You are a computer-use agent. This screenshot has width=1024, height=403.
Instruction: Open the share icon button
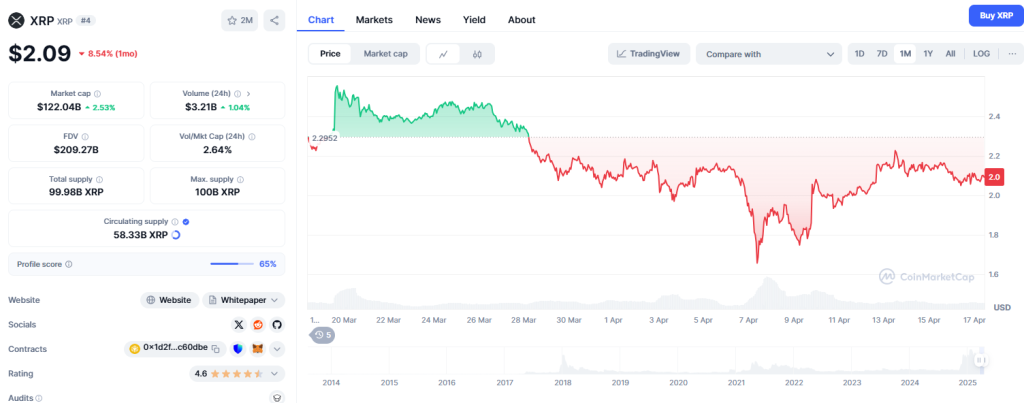point(274,20)
